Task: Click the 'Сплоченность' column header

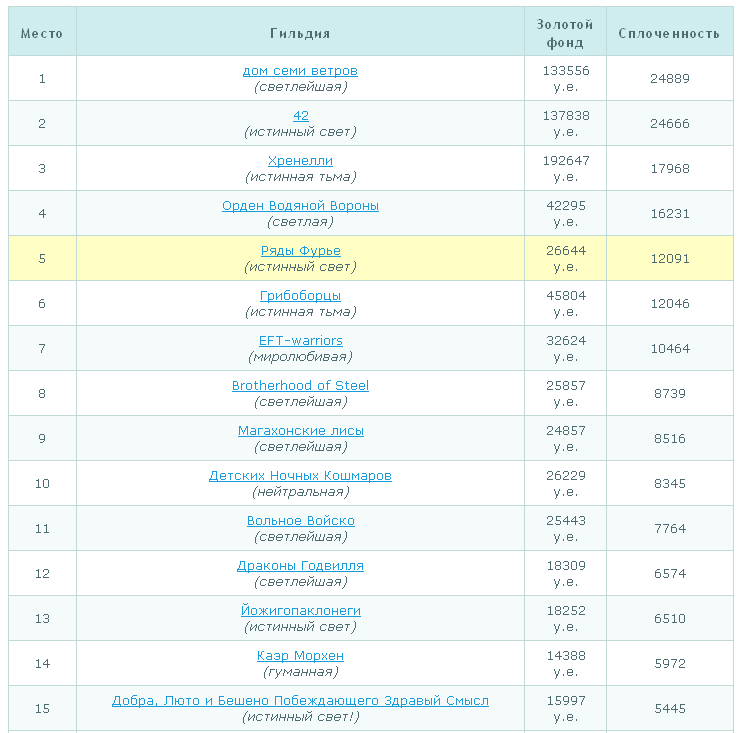Action: coord(669,33)
